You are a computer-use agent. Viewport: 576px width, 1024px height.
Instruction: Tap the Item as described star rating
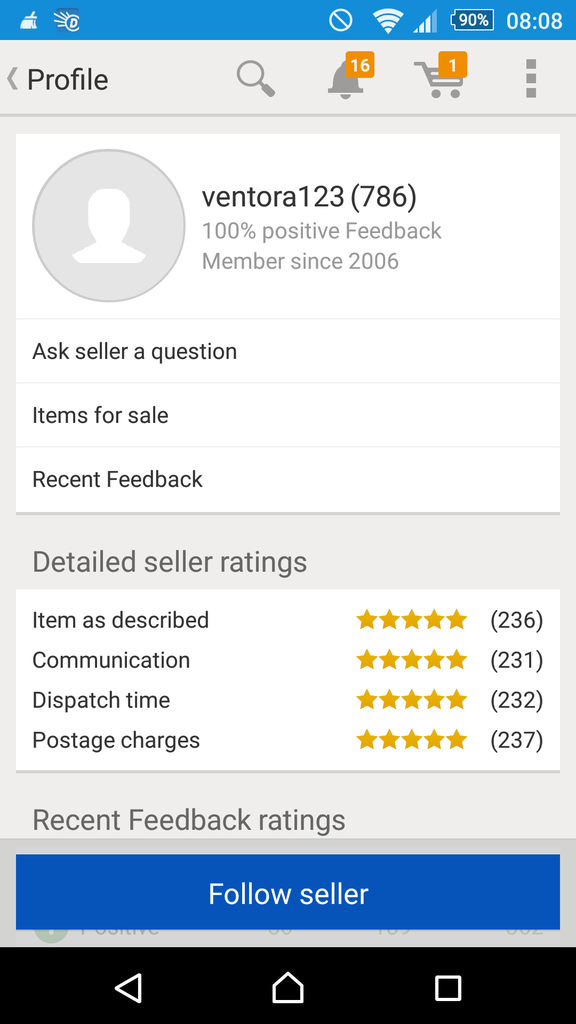click(x=411, y=620)
